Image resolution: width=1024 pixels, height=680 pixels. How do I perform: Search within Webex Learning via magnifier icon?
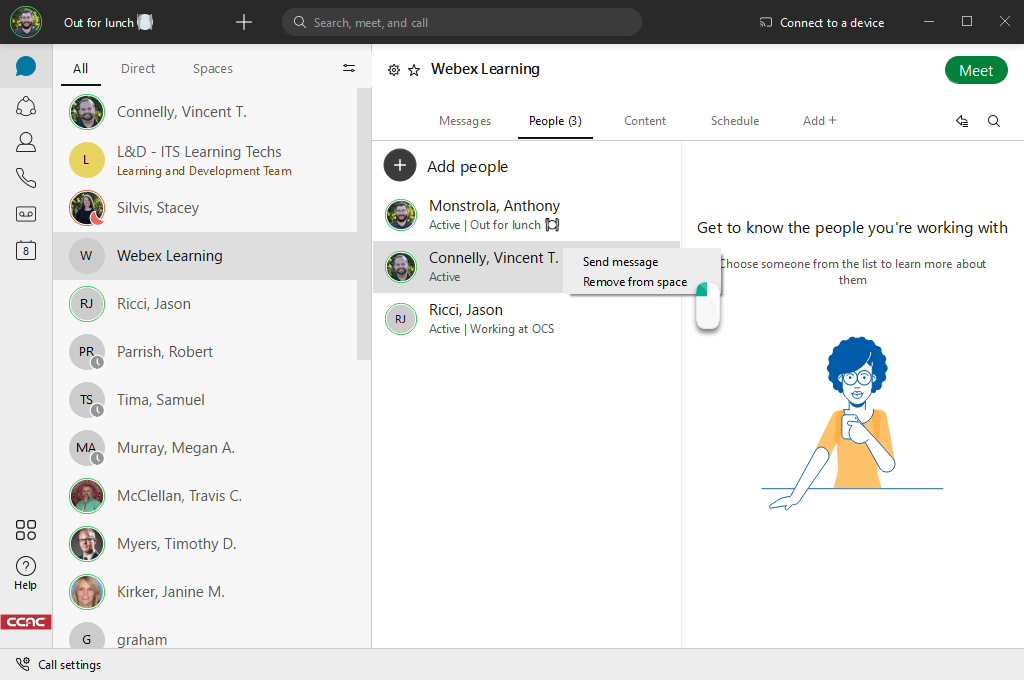[x=993, y=120]
